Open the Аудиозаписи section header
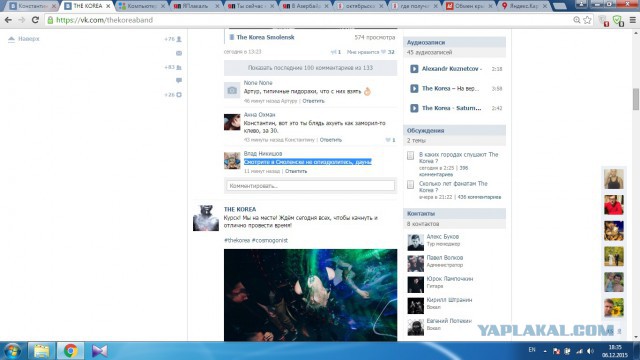Image resolution: width=640 pixels, height=360 pixels. (x=454, y=42)
